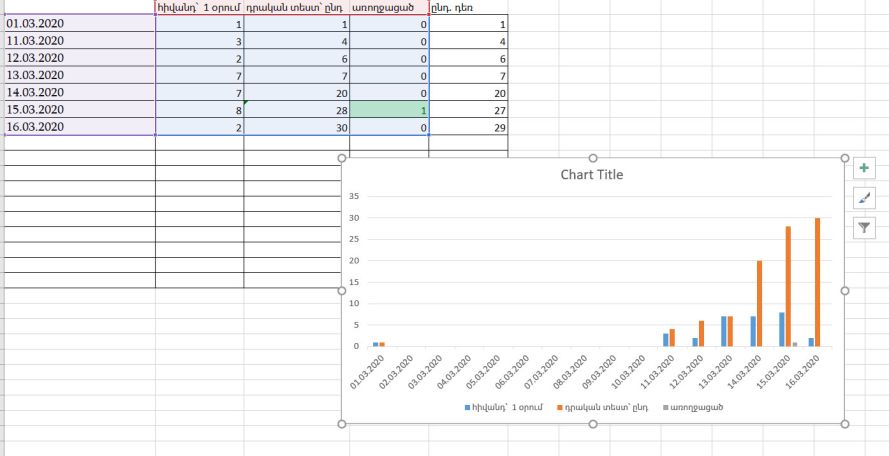Image resolution: width=889 pixels, height=456 pixels.
Task: Select table cell 13.03.2020
Action: coord(79,75)
